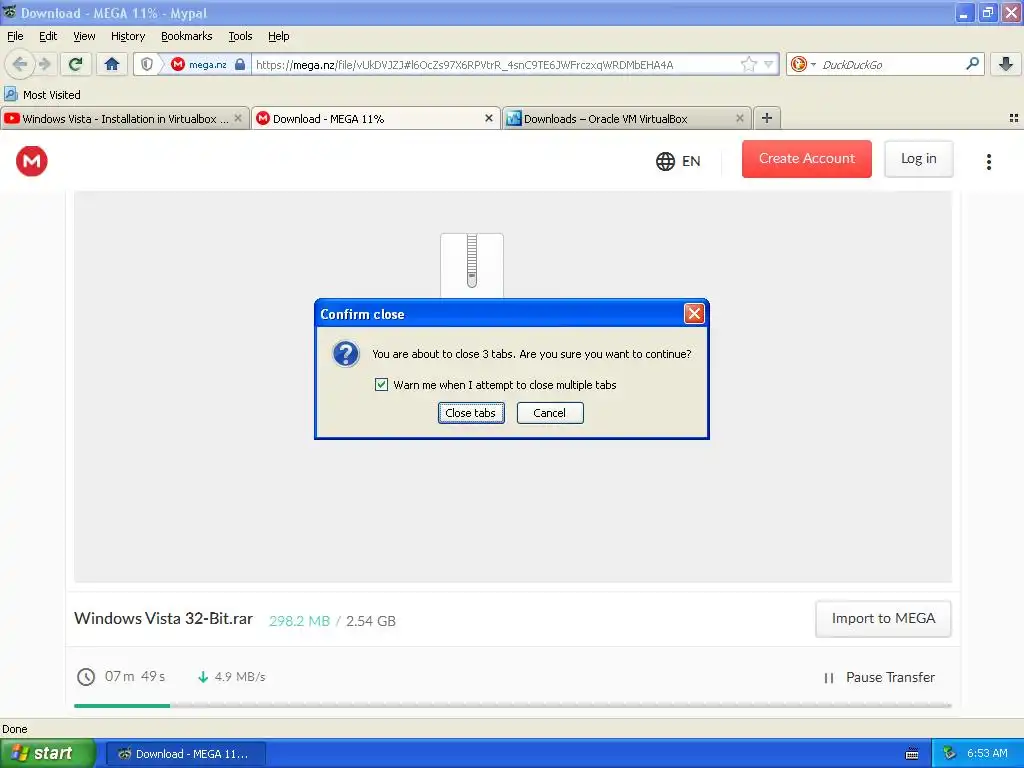Click the 298.2 MB downloaded amount
Viewport: 1024px width, 768px height.
coord(299,621)
